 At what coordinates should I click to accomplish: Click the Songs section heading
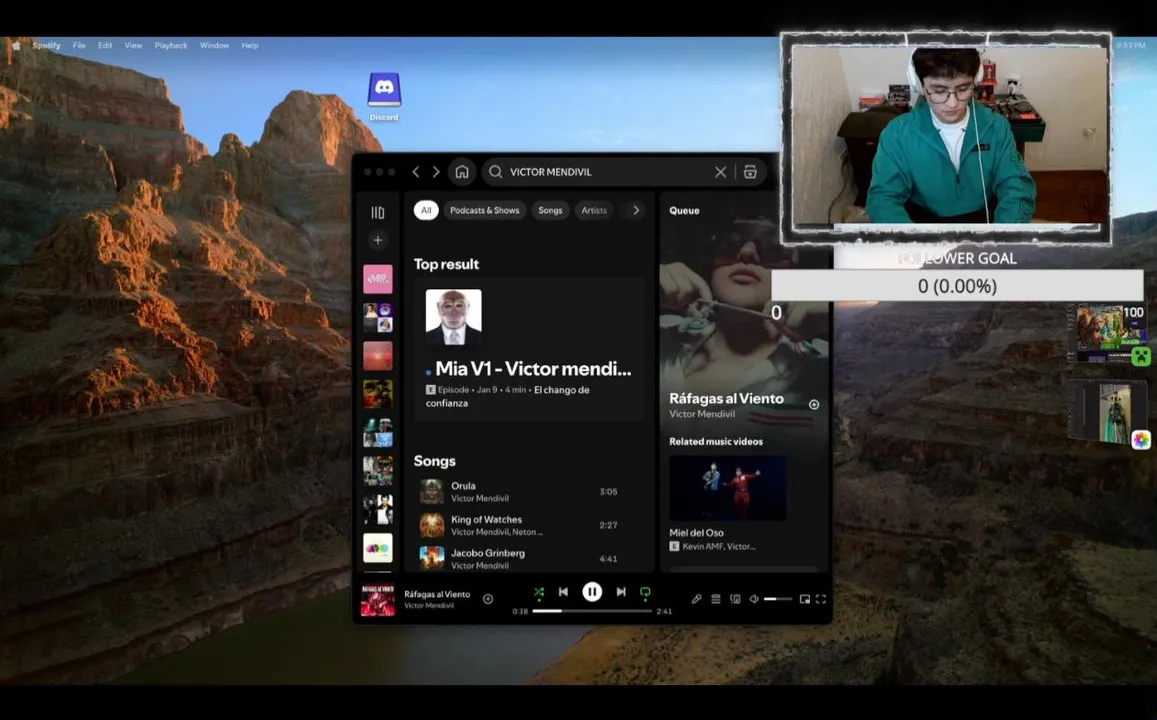pyautogui.click(x=434, y=461)
